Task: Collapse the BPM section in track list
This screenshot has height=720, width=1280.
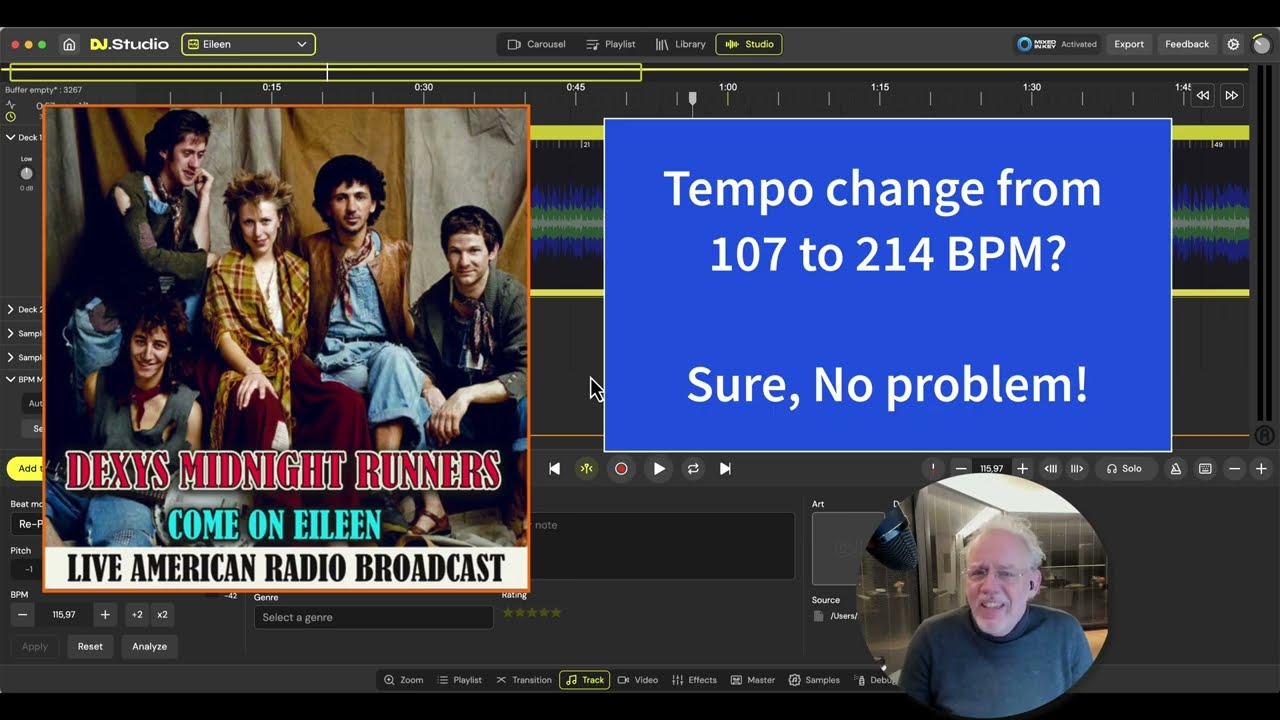Action: [x=10, y=379]
